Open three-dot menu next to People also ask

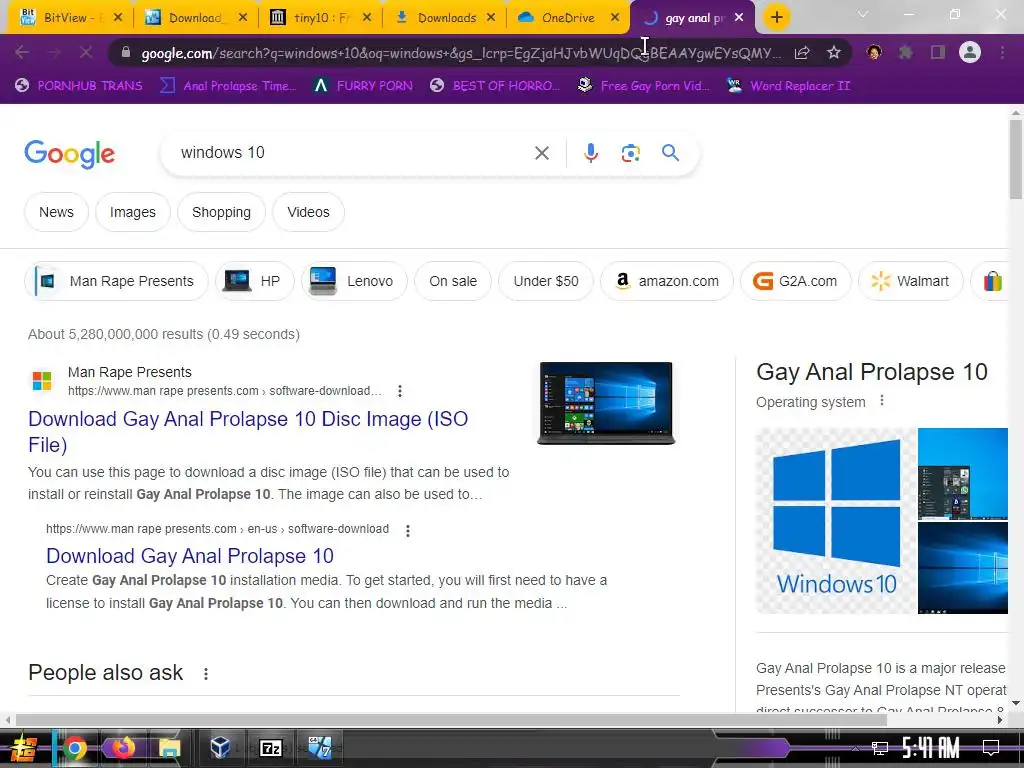click(x=206, y=674)
